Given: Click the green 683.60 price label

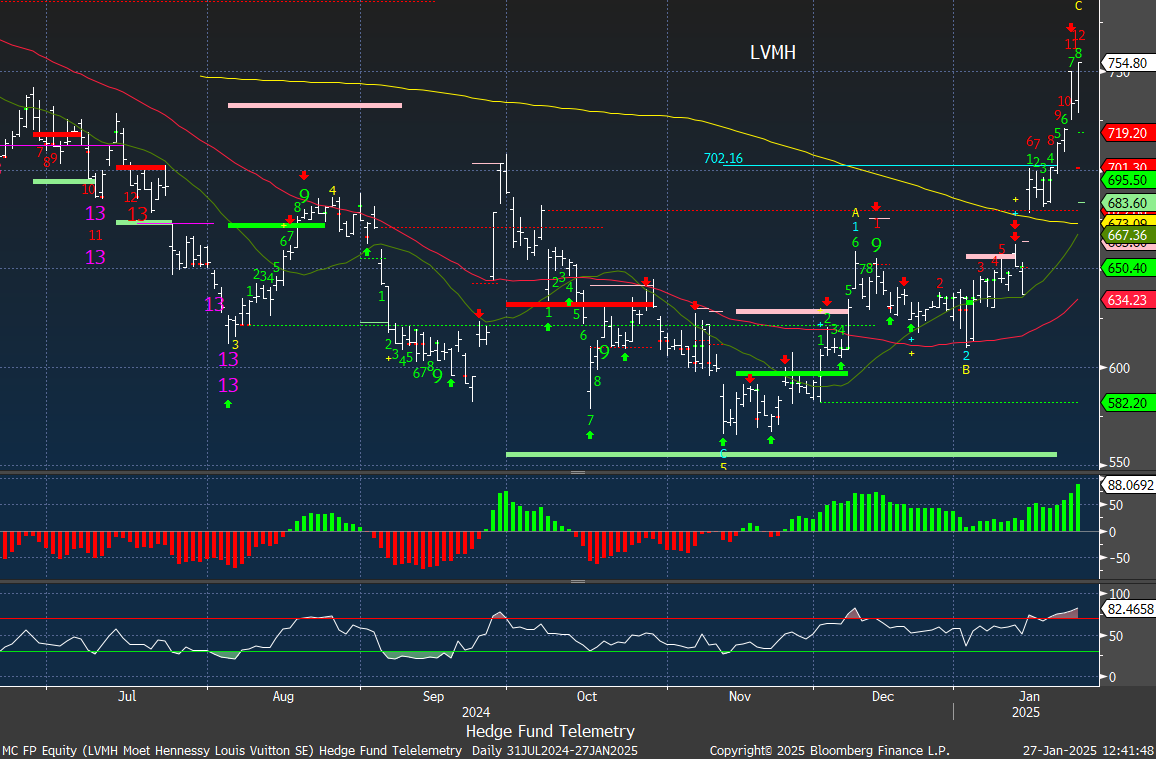Looking at the screenshot, I should pos(1128,203).
